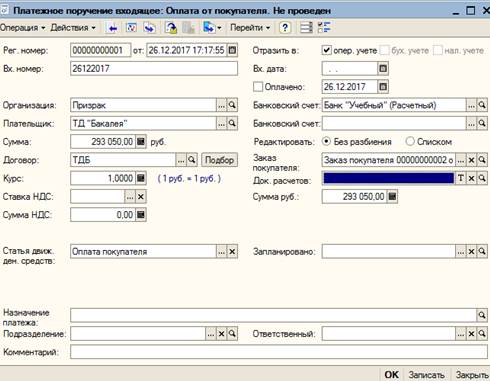
Task: Clear the Ответственный field
Action: (471, 334)
